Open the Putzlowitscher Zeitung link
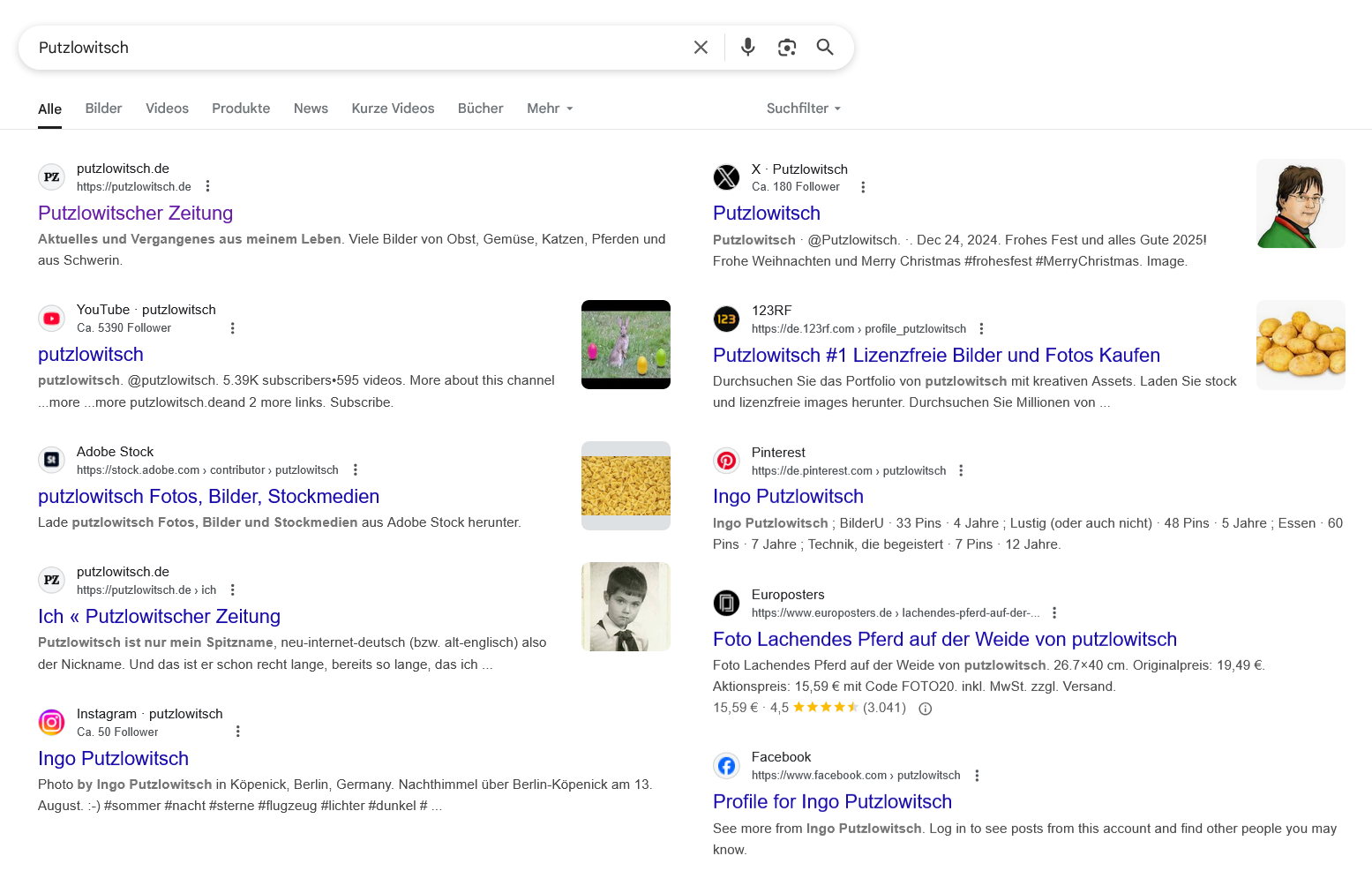1372x871 pixels. tap(135, 213)
